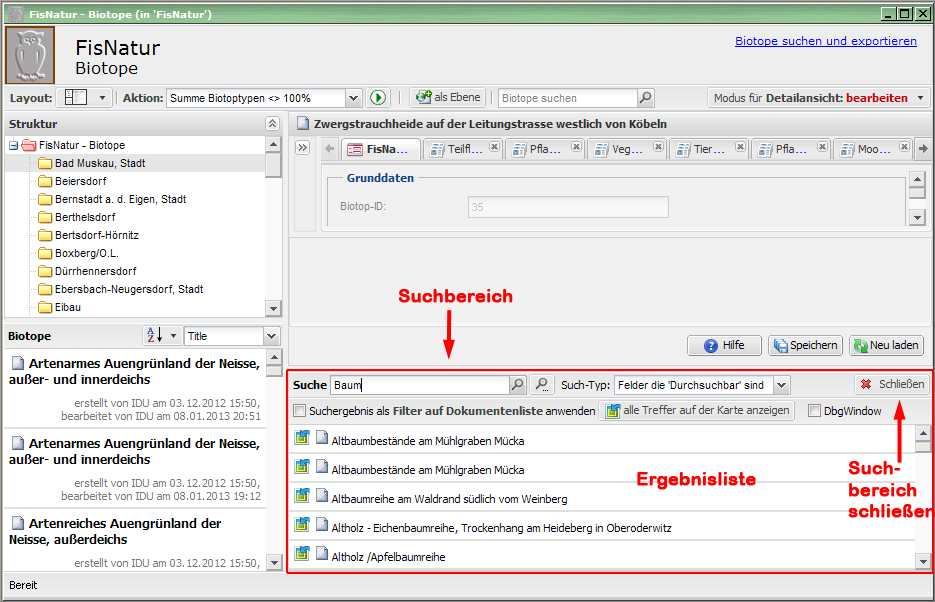Click the sort A-Z icon in Biotope panel
Image resolution: width=935 pixels, height=602 pixels.
click(154, 336)
